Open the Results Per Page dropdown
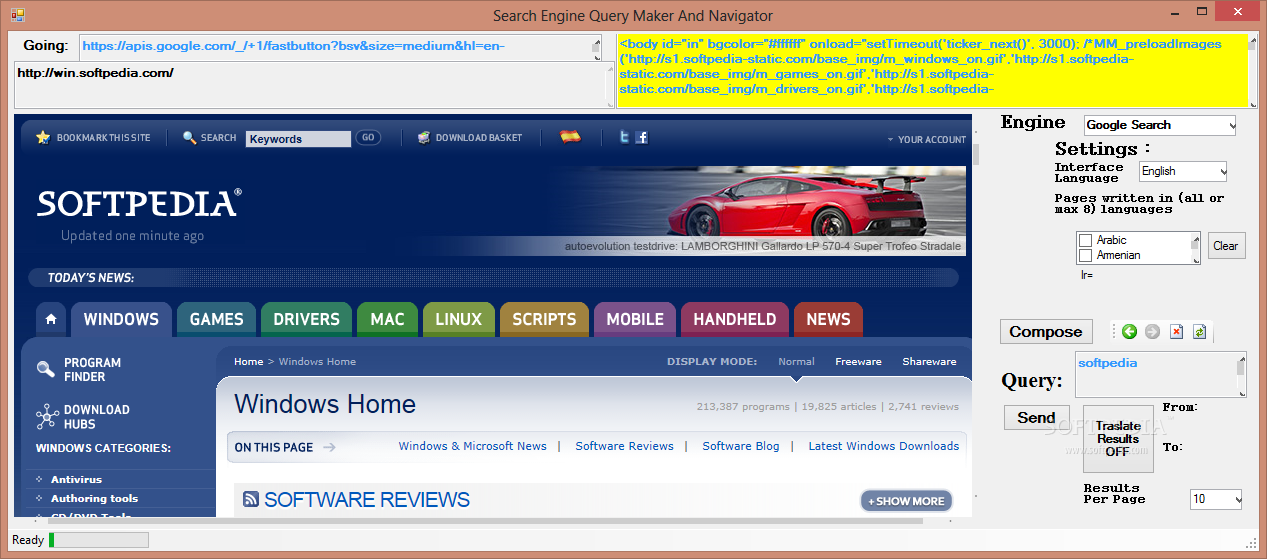Image resolution: width=1267 pixels, height=559 pixels. click(x=1216, y=498)
